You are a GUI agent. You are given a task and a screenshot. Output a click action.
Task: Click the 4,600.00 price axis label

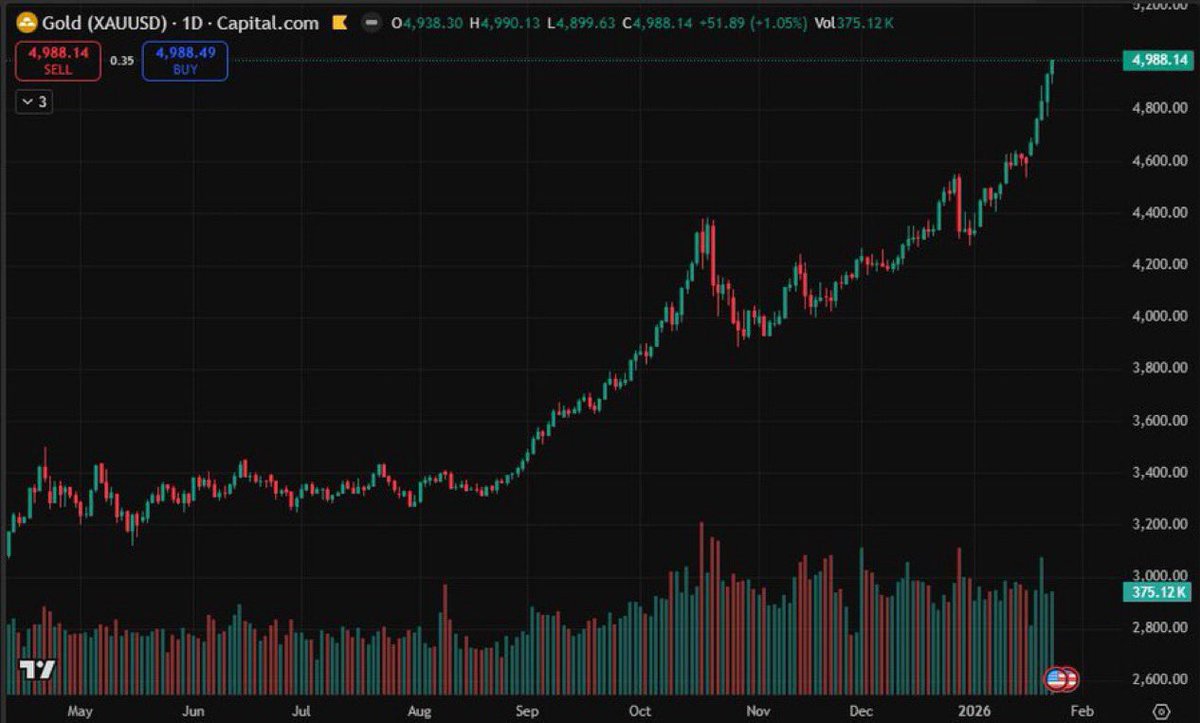point(1160,160)
